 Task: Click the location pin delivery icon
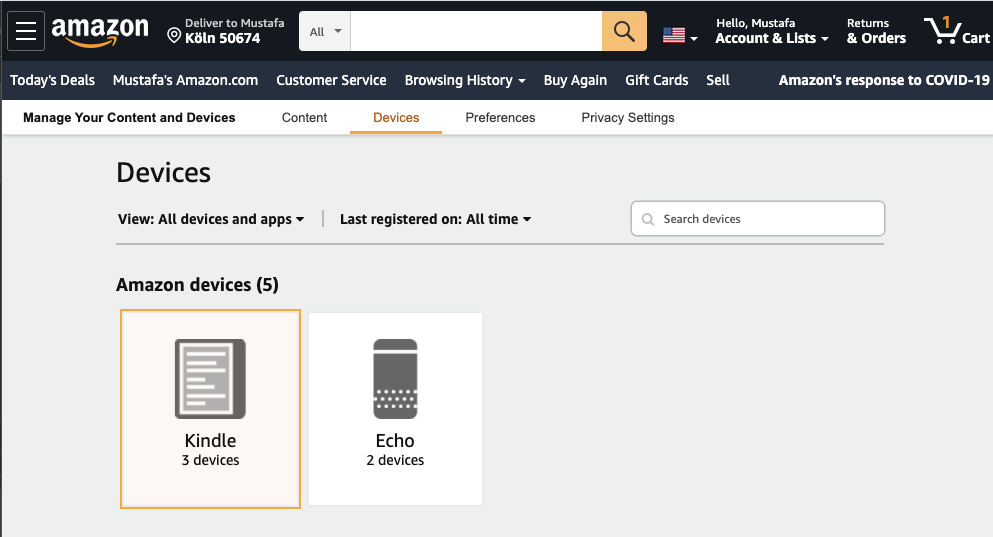[174, 35]
